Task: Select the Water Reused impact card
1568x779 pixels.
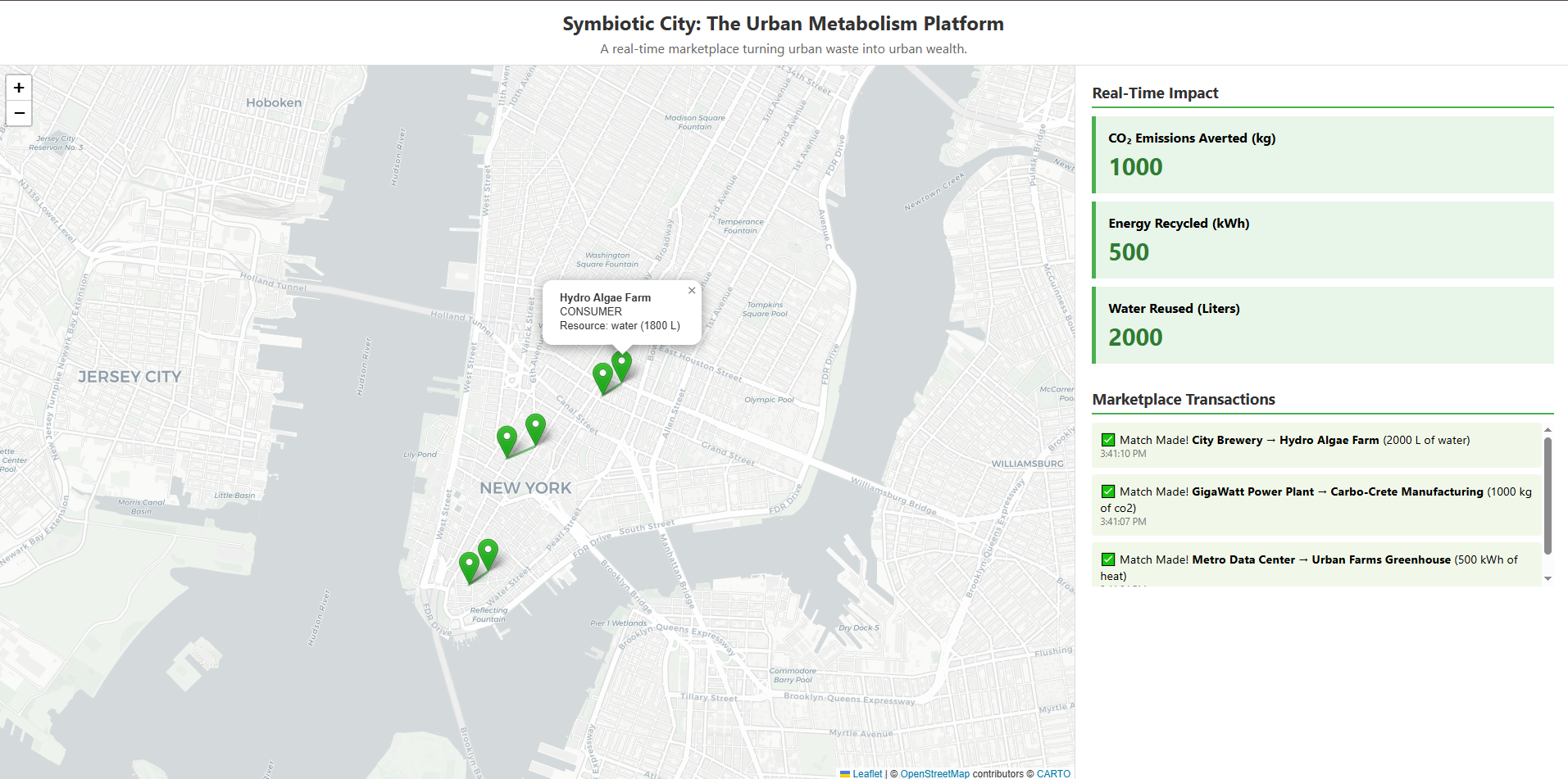Action: click(1323, 325)
